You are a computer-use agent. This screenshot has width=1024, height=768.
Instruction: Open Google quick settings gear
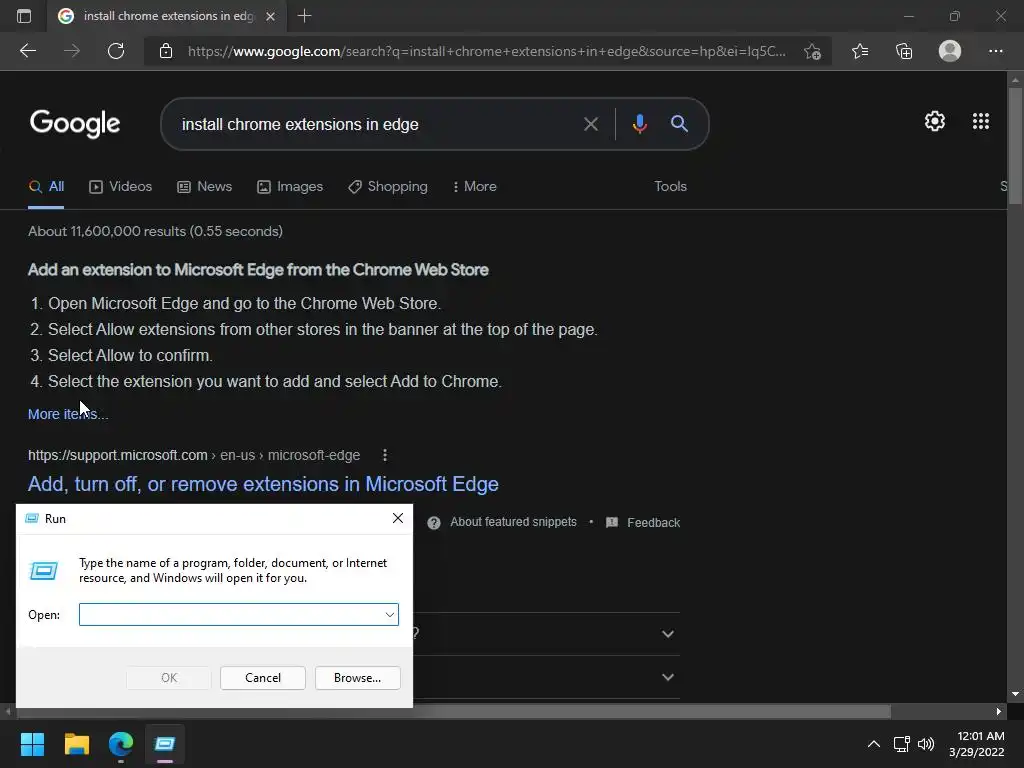click(x=935, y=121)
